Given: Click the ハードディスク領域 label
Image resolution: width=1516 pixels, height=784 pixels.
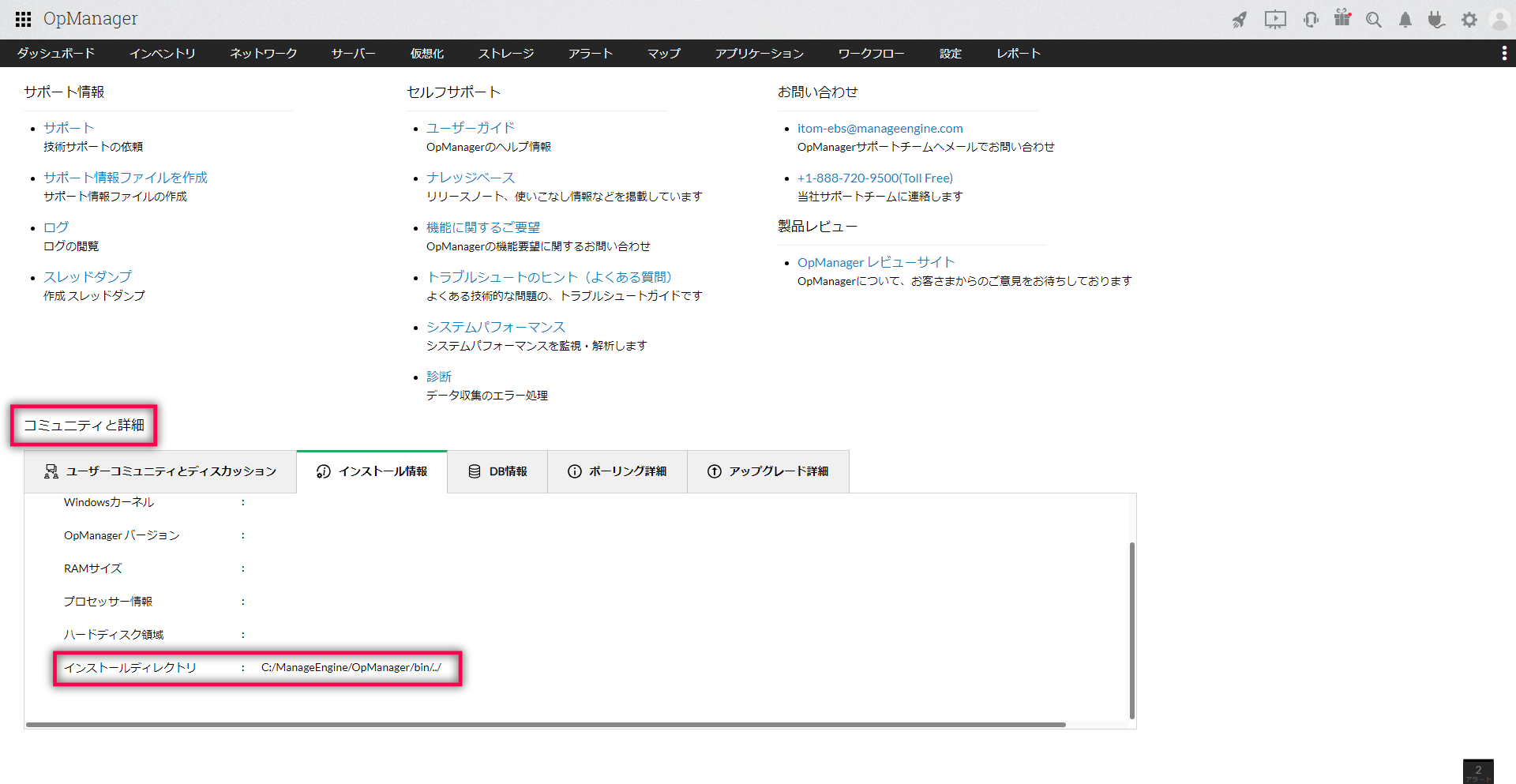Looking at the screenshot, I should pos(114,635).
